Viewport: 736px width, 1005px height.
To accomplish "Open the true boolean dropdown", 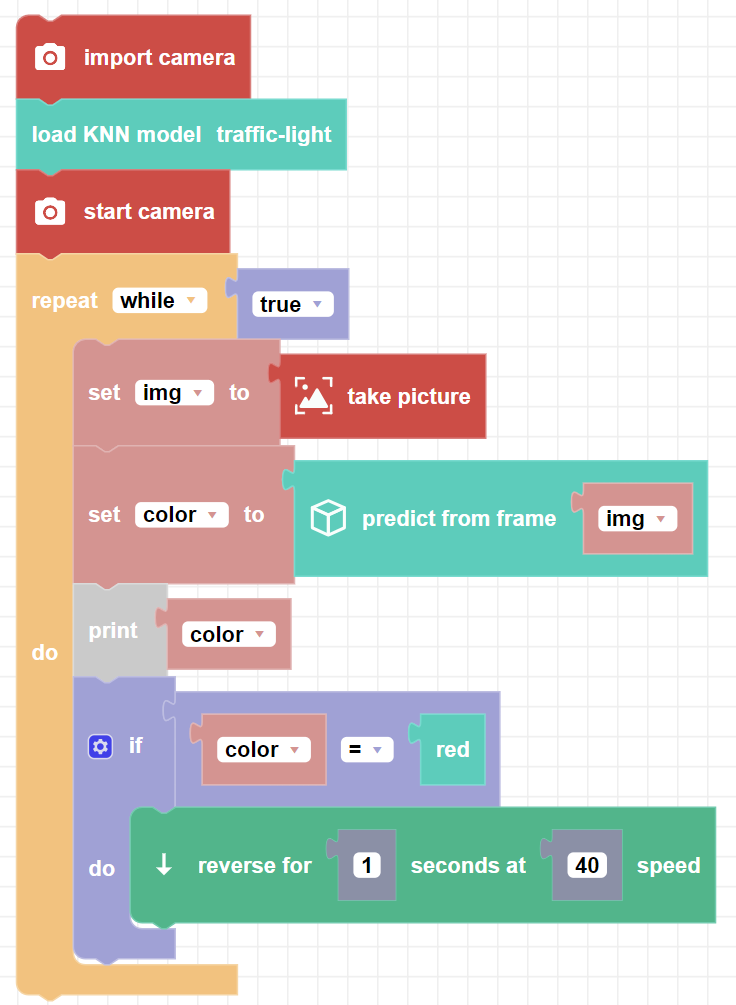I will [291, 305].
